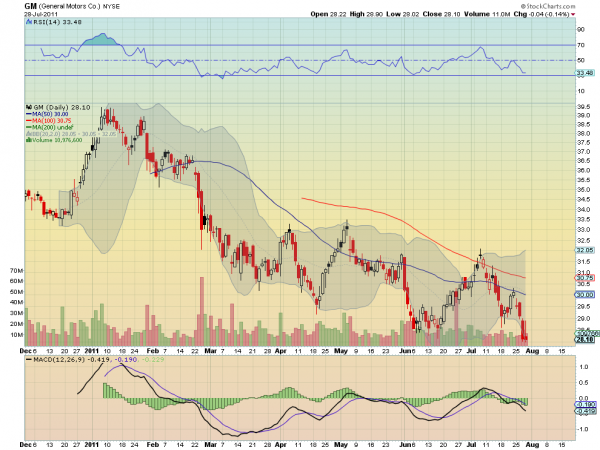Click the red down-arrow change indicator

pos(573,15)
